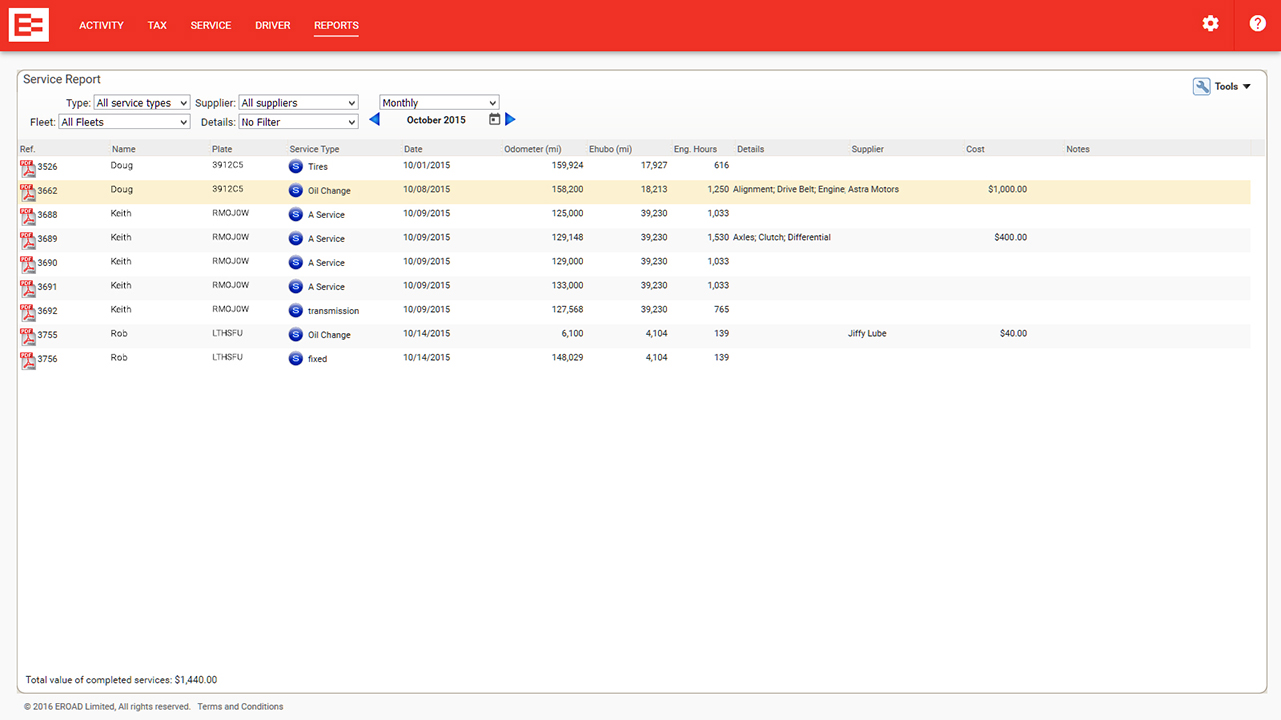Open PDF icon for service ref 3526
Screen dimensions: 1281x720
click(28, 167)
